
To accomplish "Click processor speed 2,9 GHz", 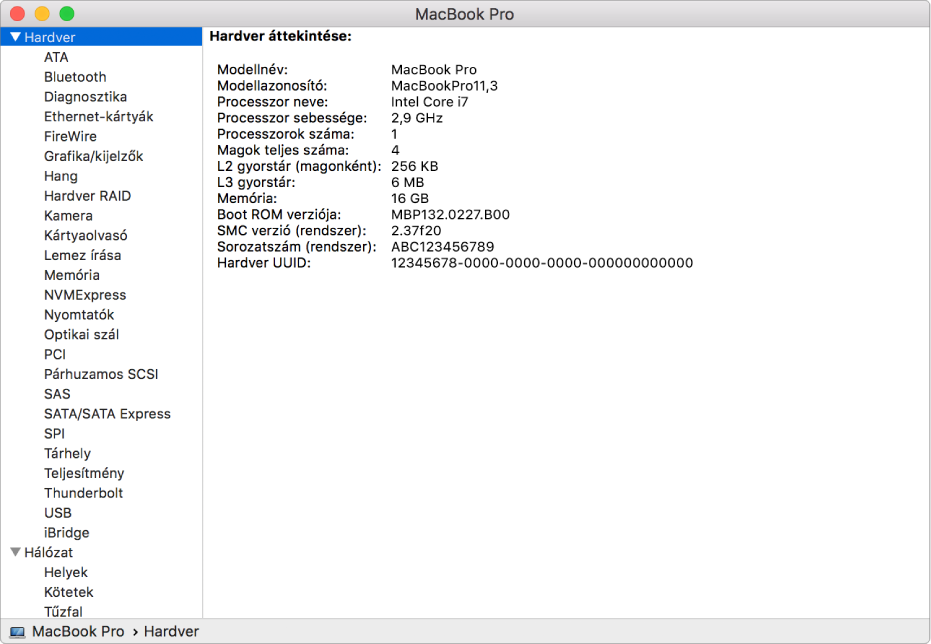I will [x=417, y=118].
